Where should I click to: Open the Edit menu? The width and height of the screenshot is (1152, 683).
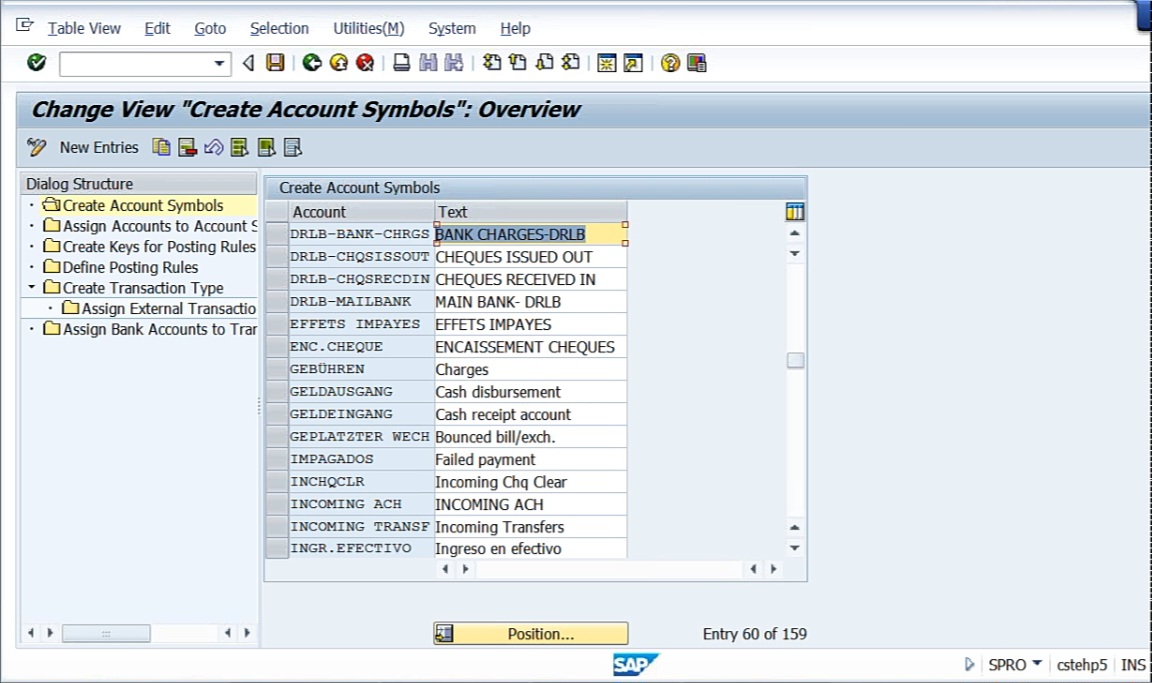(157, 29)
